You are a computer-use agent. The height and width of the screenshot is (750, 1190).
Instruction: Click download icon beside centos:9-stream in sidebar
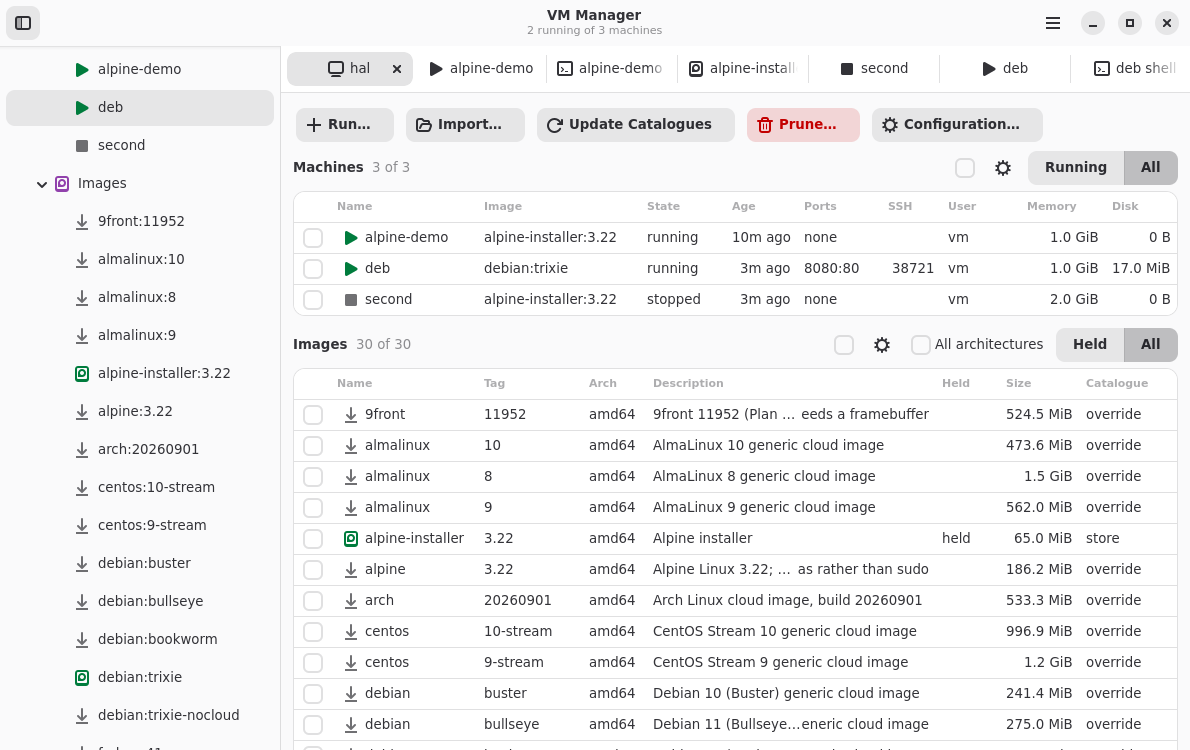coord(82,525)
